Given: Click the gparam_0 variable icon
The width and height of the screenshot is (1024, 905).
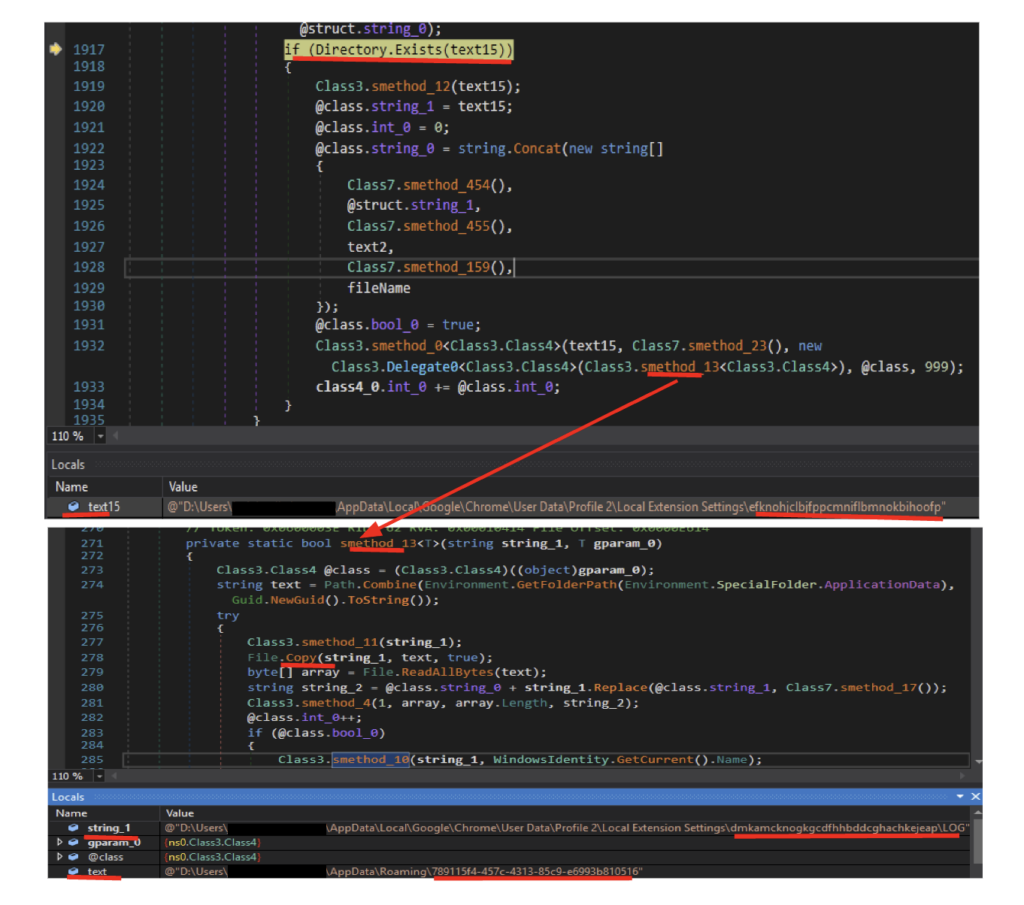Looking at the screenshot, I should 73,843.
